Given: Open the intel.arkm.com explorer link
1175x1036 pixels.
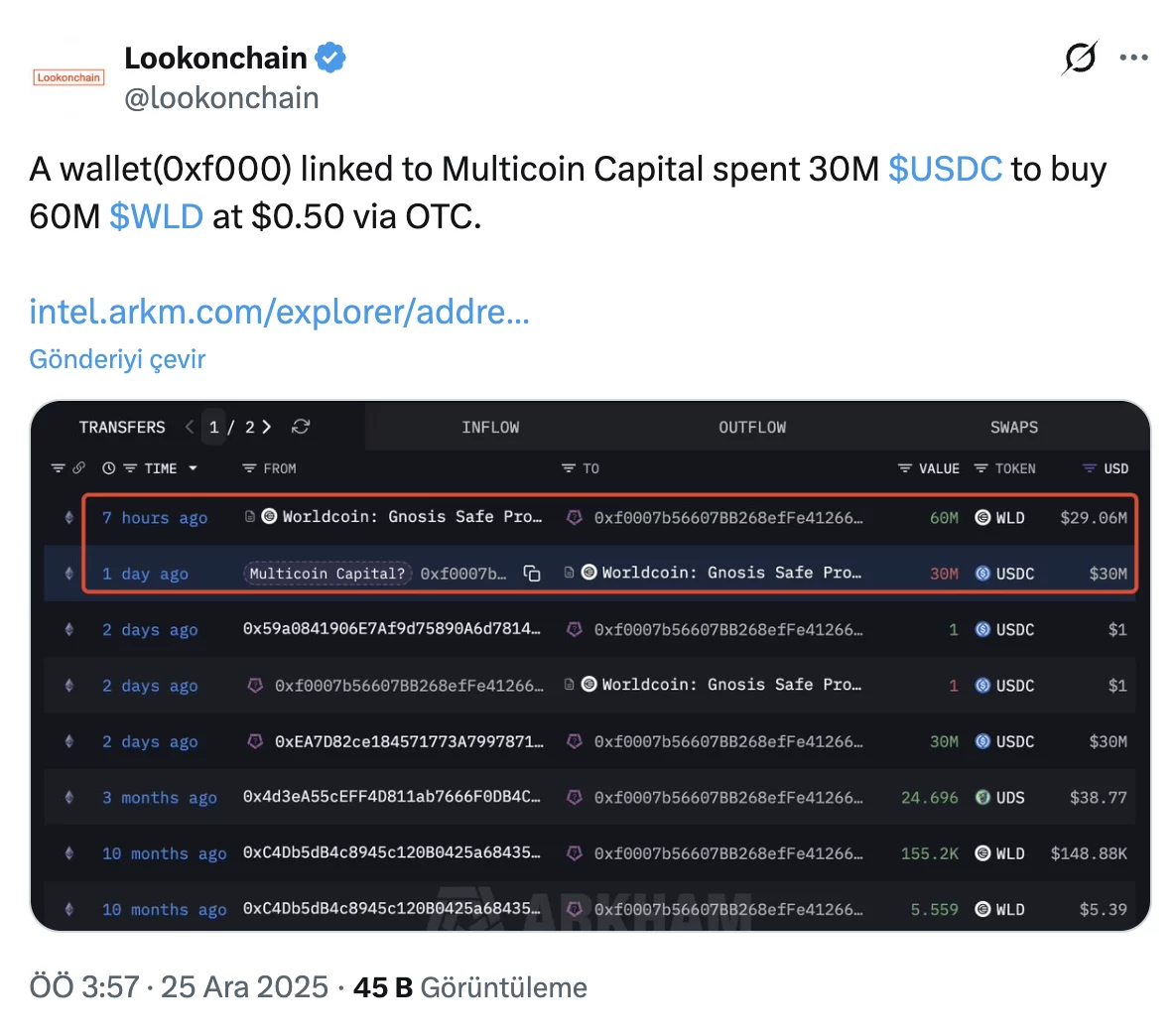Looking at the screenshot, I should click(279, 312).
